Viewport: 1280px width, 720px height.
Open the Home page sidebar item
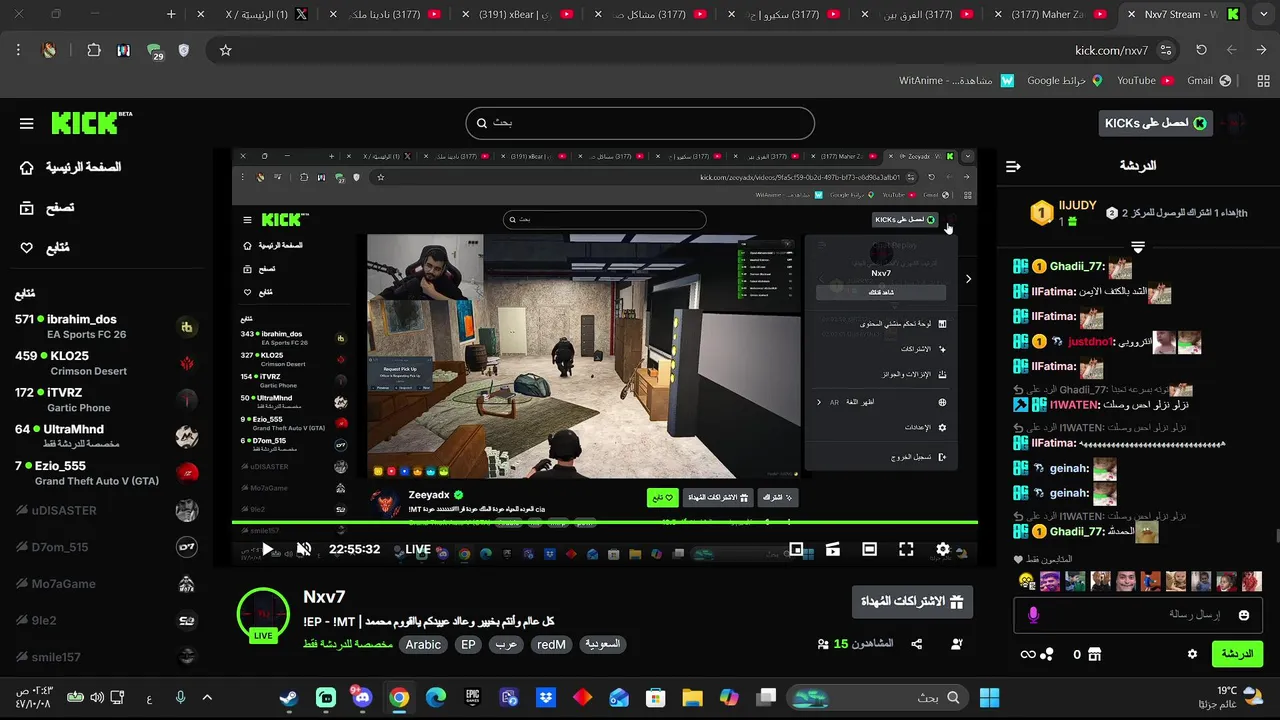pyautogui.click(x=71, y=167)
